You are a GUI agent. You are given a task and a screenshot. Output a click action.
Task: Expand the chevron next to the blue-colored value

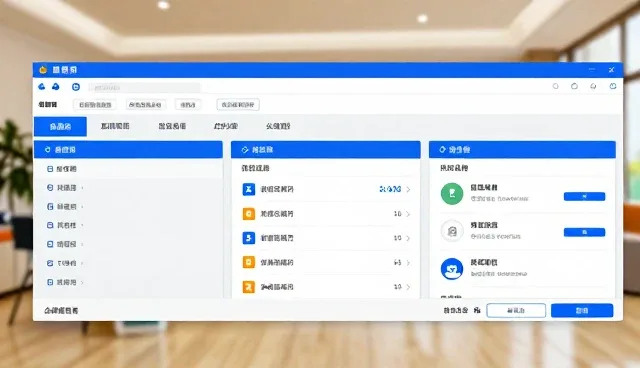[x=408, y=189]
